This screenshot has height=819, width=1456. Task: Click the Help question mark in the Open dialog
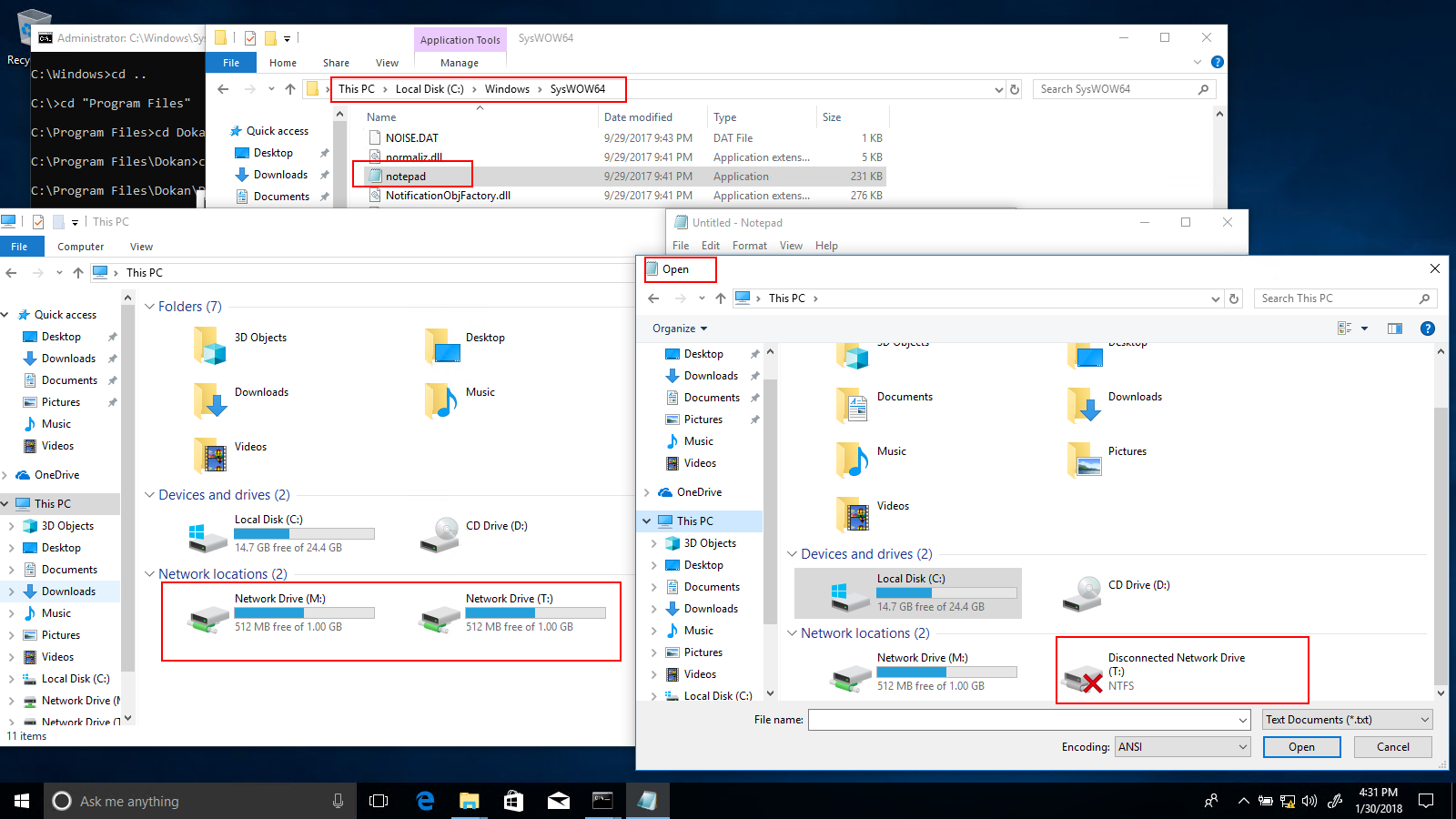click(x=1428, y=329)
